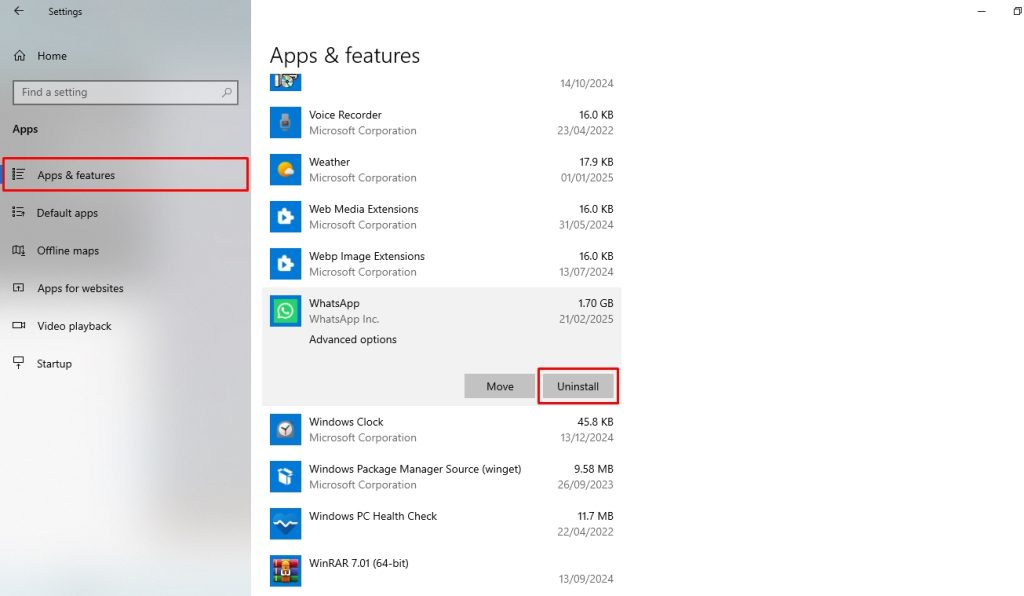The height and width of the screenshot is (596, 1024).
Task: Click the Apps & features list icon
Action: pos(19,174)
